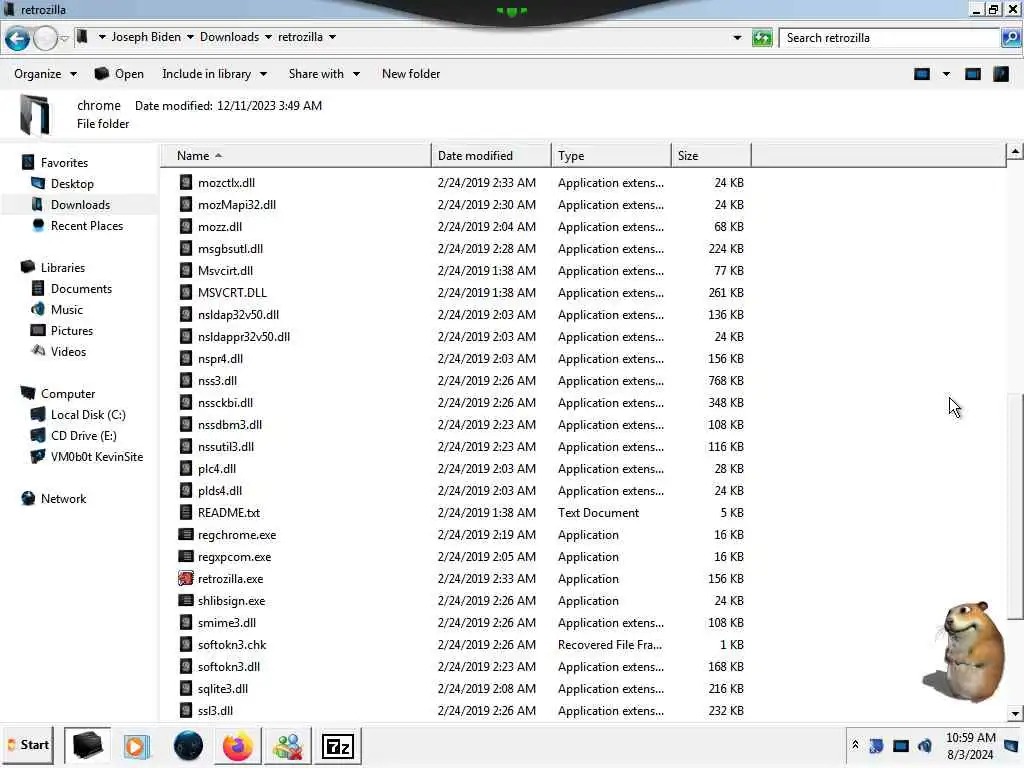Click in the Search retrozilla field
The image size is (1024, 768).
click(x=889, y=38)
